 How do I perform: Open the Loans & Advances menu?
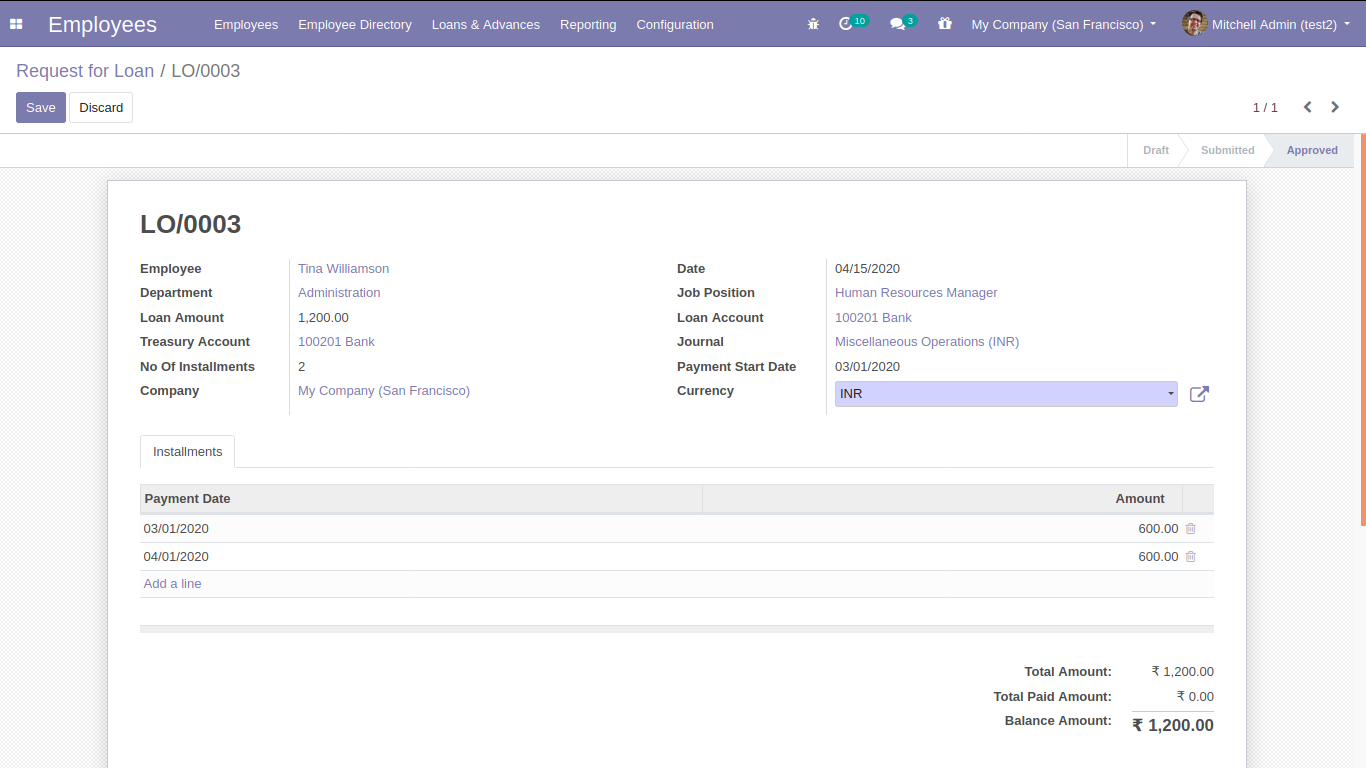[x=485, y=24]
